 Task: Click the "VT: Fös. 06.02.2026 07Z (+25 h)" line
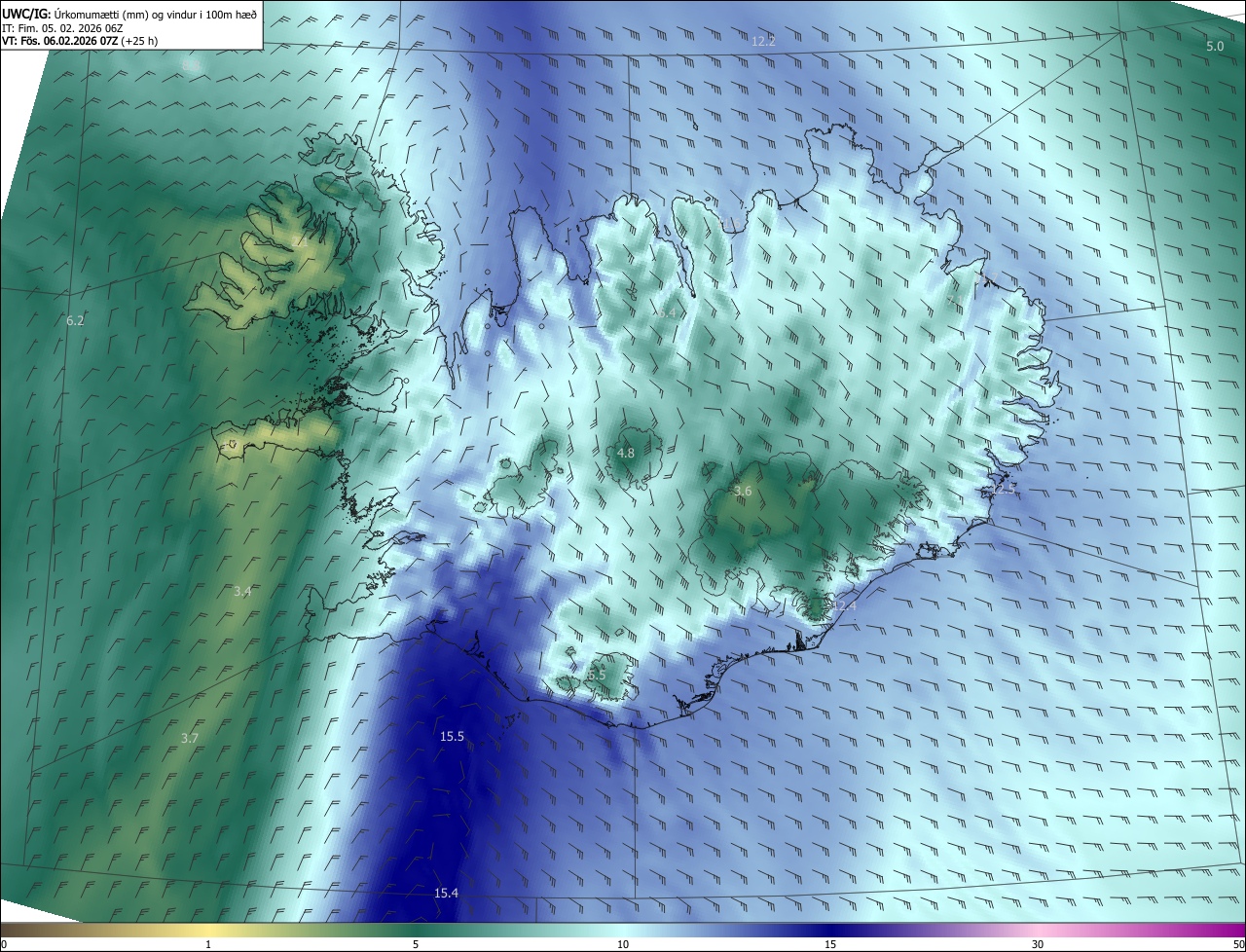click(x=81, y=41)
